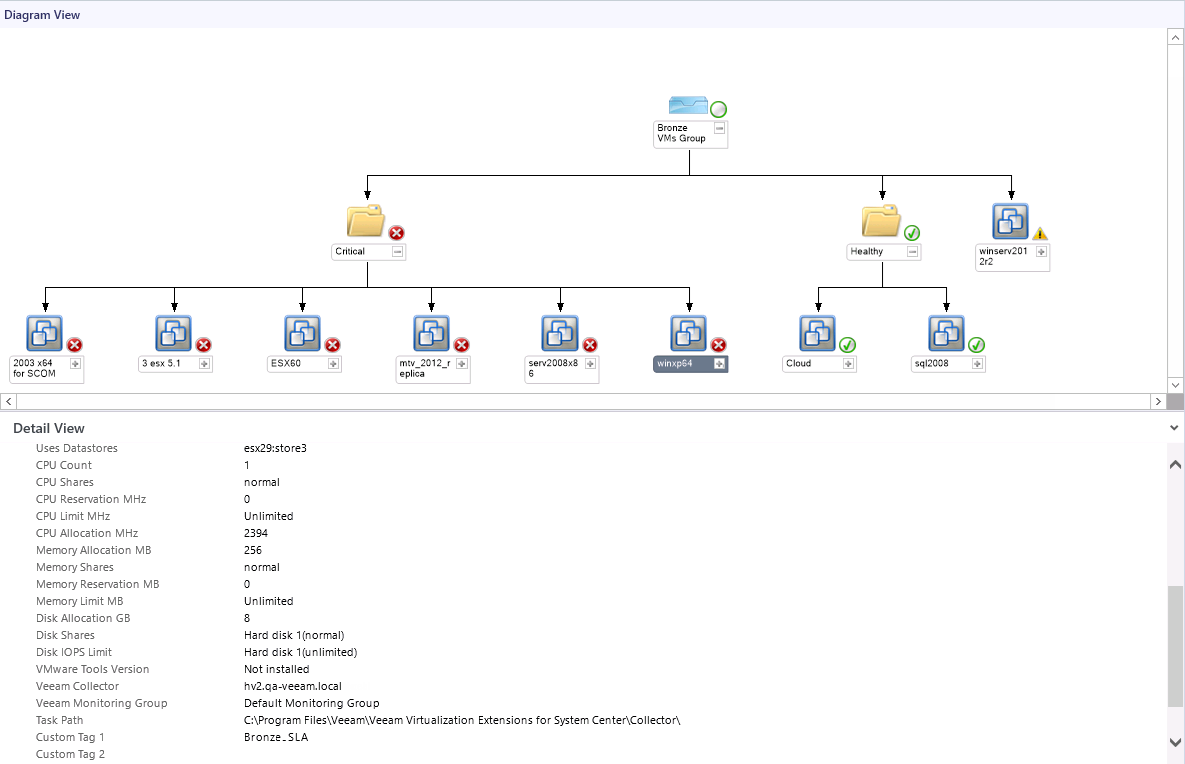
Task: Expand the sql2008 node
Action: (977, 363)
